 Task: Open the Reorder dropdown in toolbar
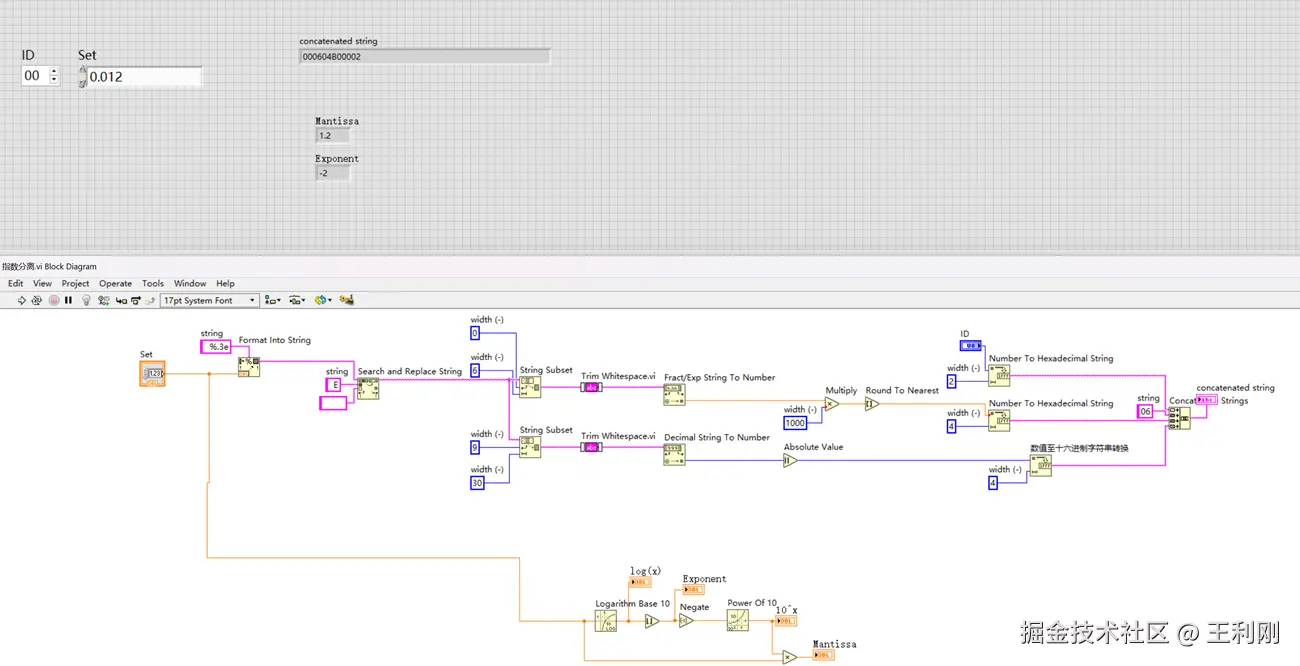322,300
